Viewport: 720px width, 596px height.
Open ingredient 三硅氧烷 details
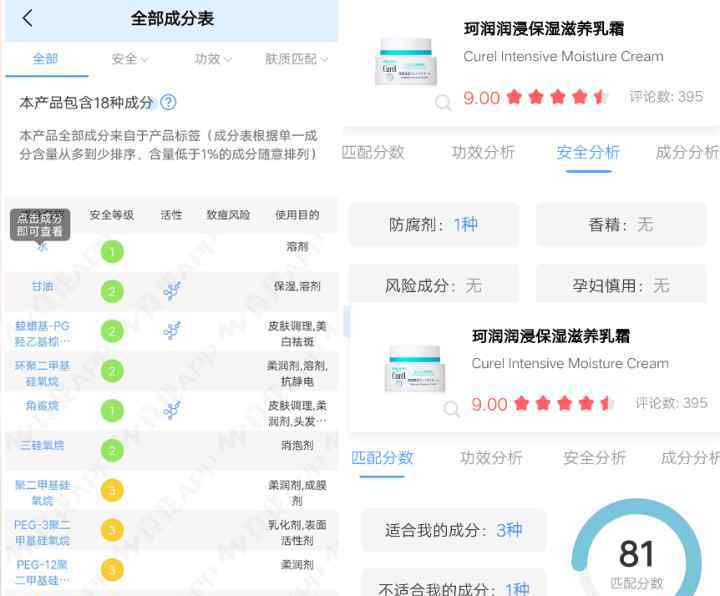[42, 445]
